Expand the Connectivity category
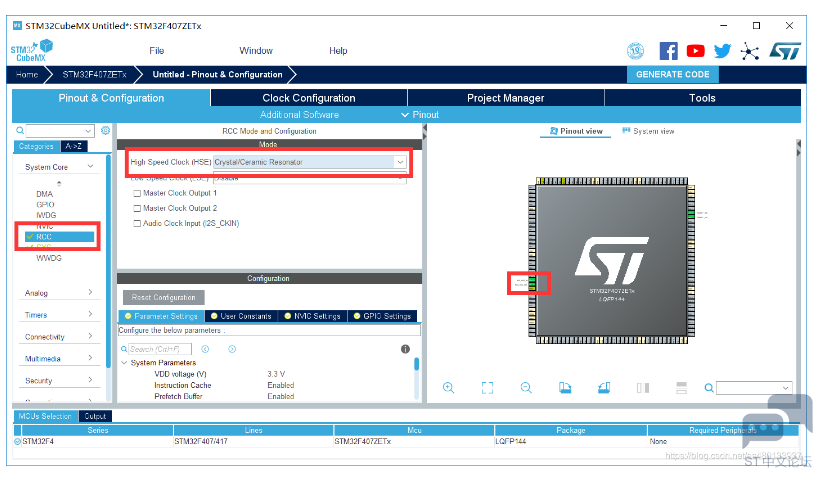This screenshot has width=821, height=477. click(60, 337)
